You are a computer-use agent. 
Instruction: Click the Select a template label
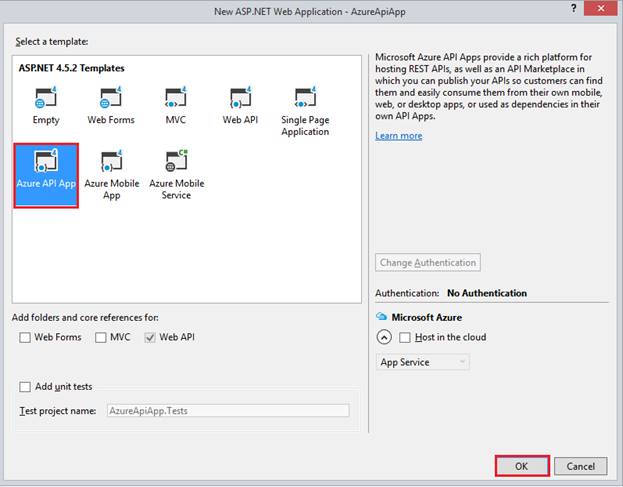pos(52,42)
